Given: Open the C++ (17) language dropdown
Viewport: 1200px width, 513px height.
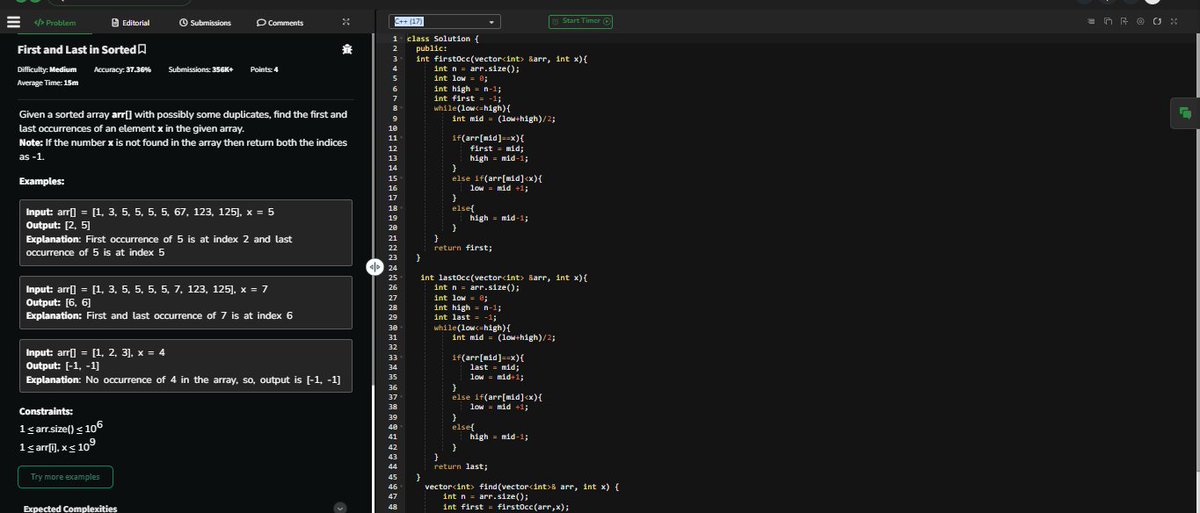Looking at the screenshot, I should [445, 21].
